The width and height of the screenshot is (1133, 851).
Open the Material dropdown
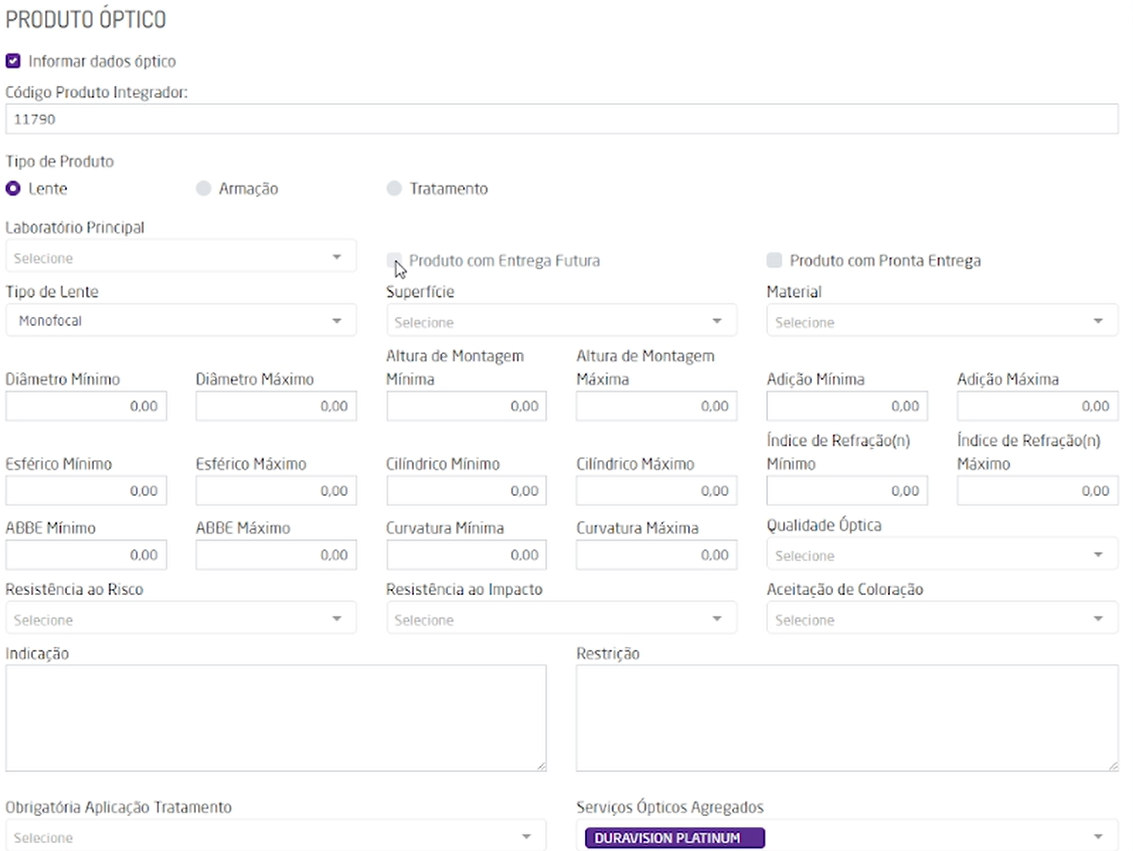click(942, 322)
